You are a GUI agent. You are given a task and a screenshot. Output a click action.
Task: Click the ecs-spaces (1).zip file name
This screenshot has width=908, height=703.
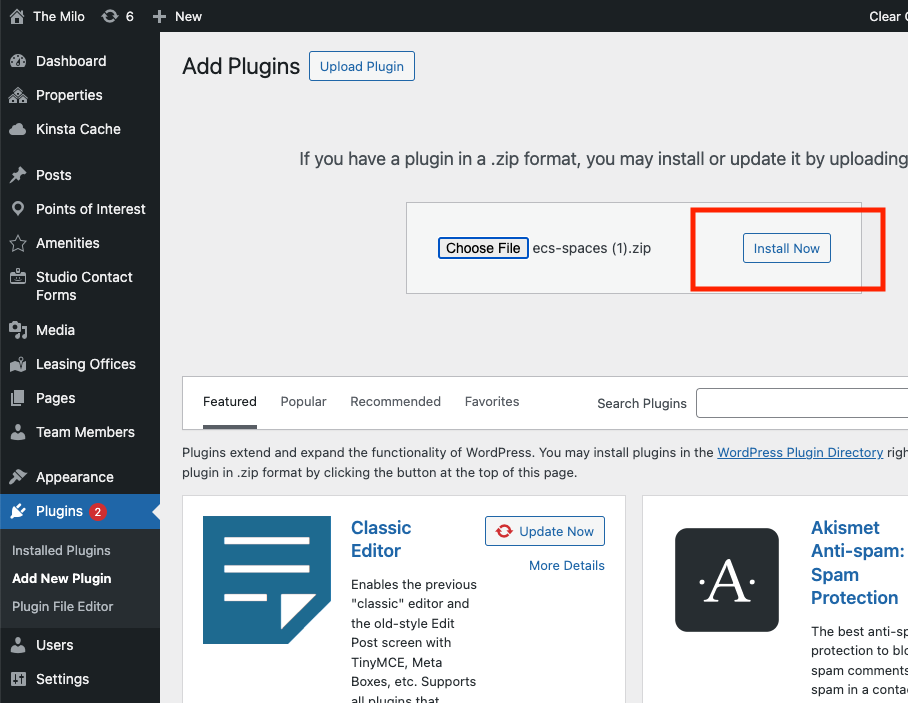coord(591,248)
